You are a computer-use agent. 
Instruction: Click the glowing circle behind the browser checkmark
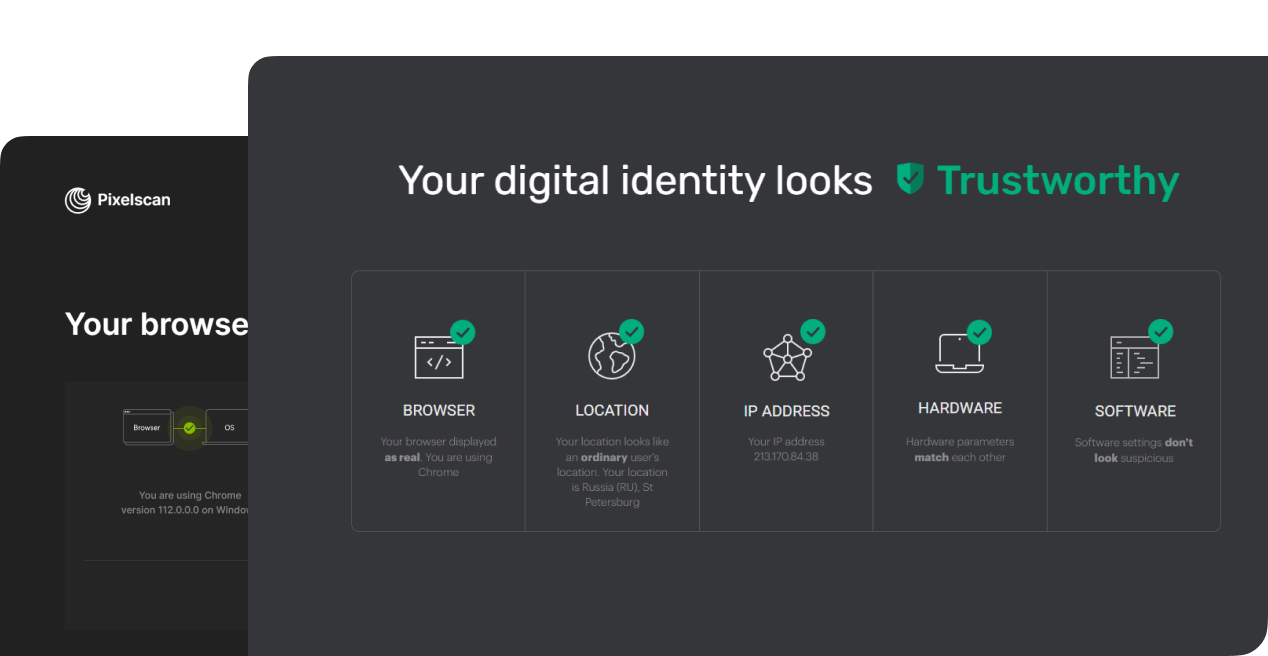click(189, 427)
